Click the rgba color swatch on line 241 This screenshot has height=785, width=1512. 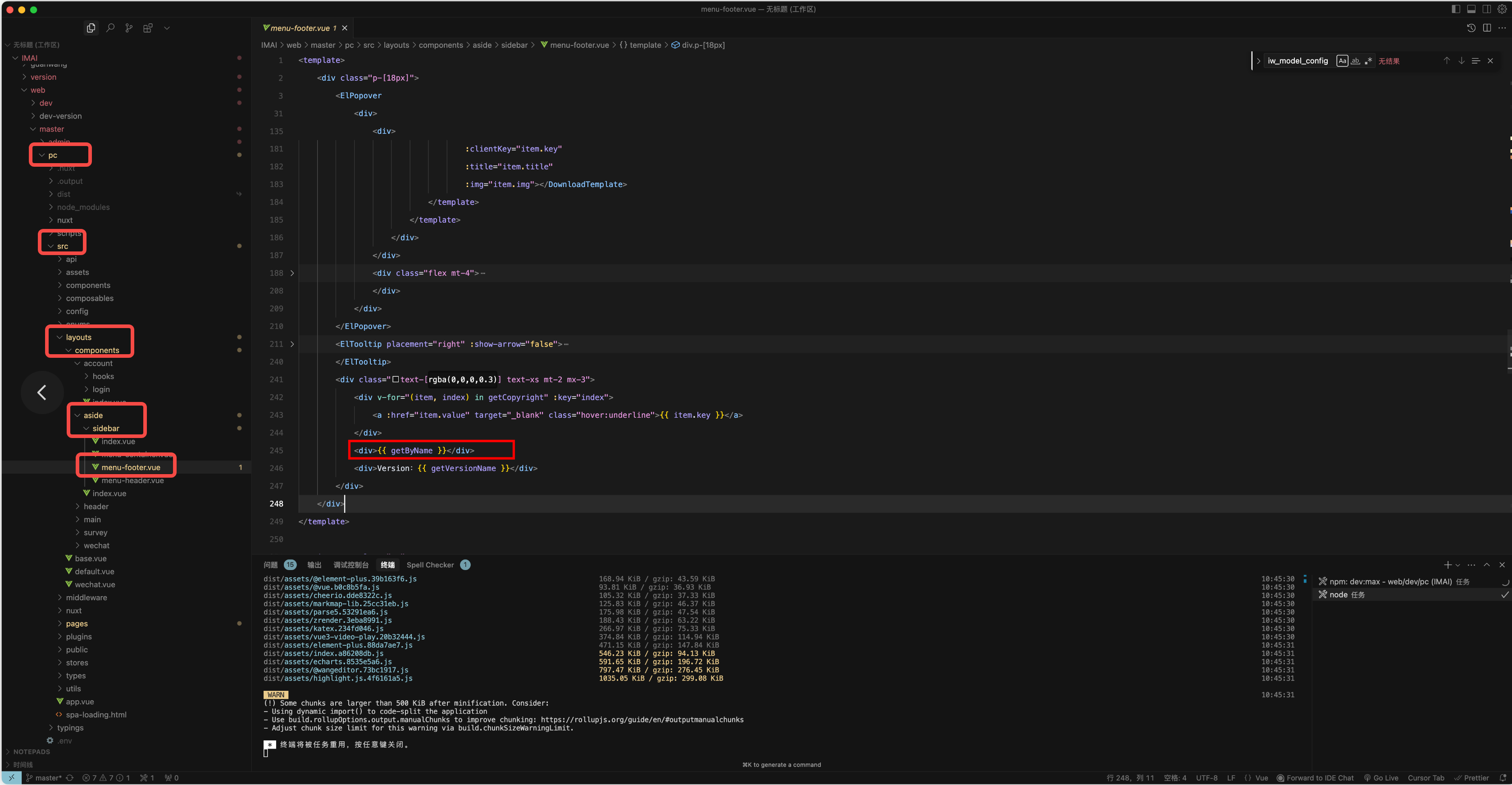[396, 380]
